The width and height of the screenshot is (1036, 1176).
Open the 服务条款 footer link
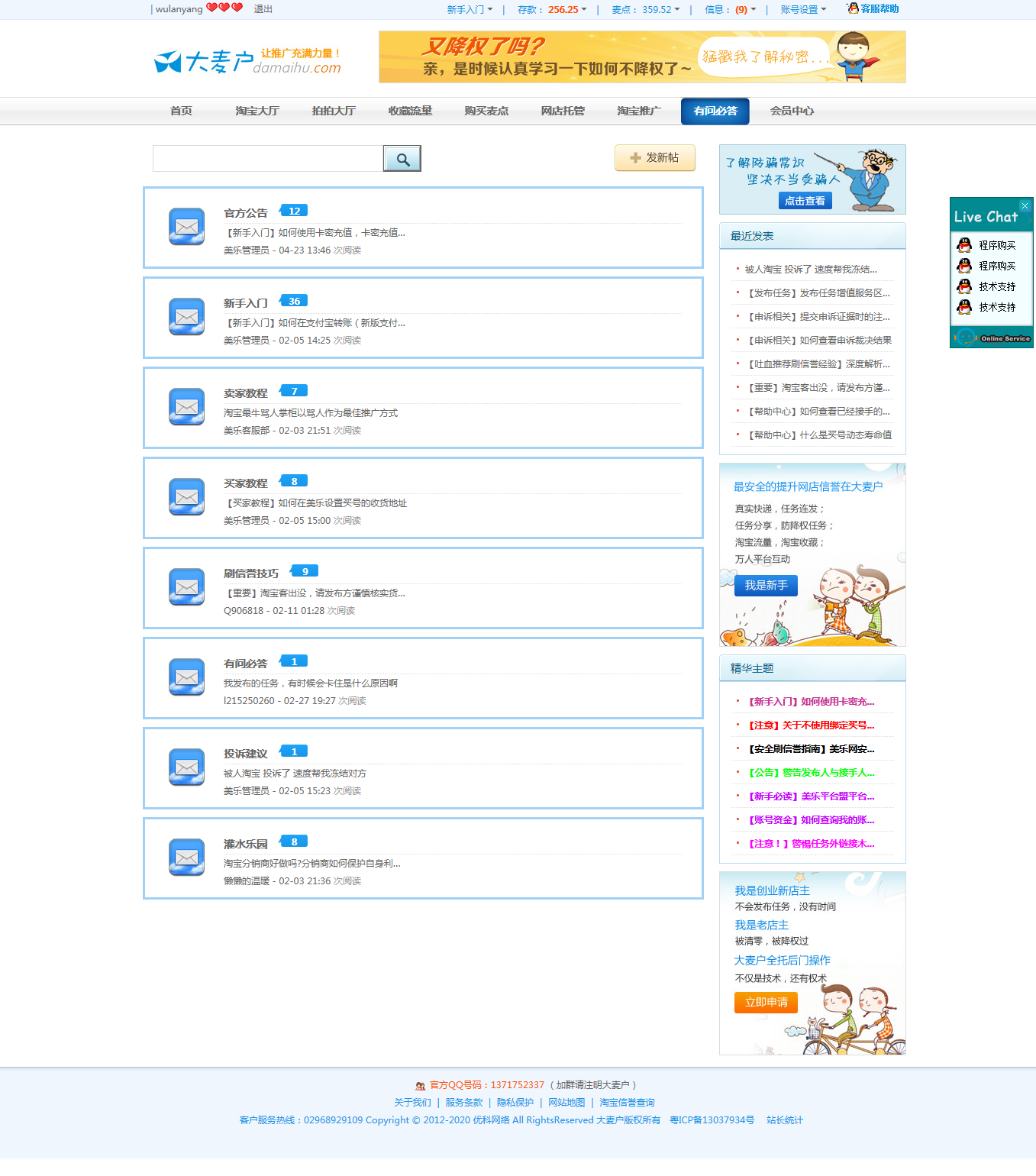[464, 1103]
